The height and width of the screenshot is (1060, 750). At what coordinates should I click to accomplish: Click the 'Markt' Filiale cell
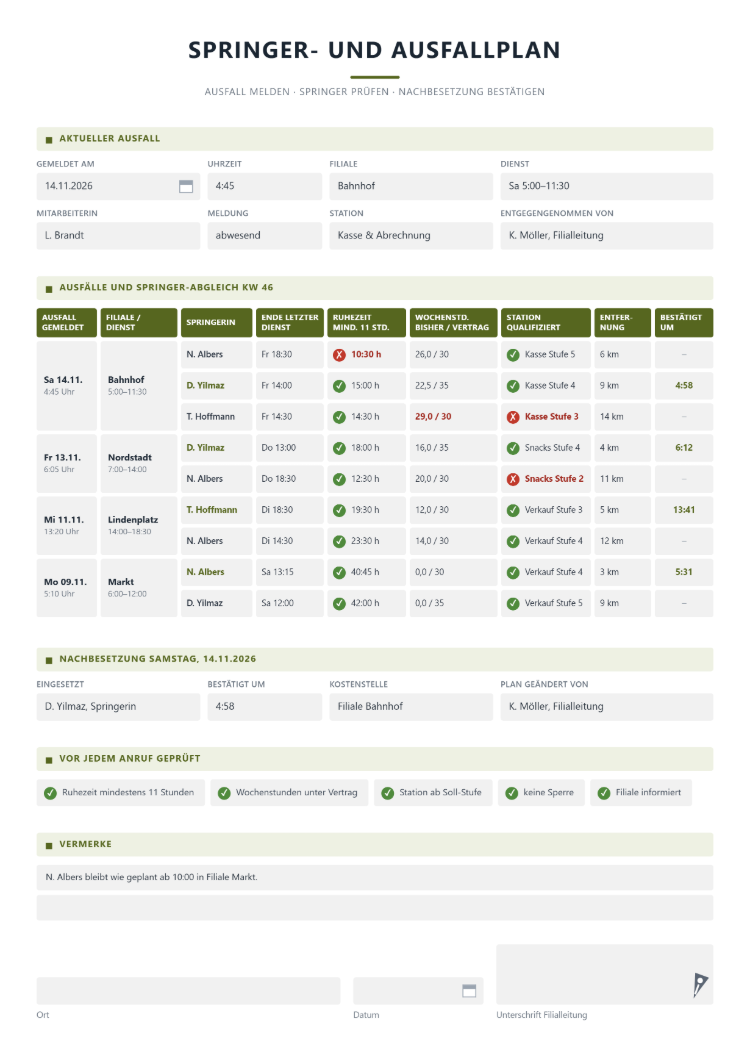[139, 588]
